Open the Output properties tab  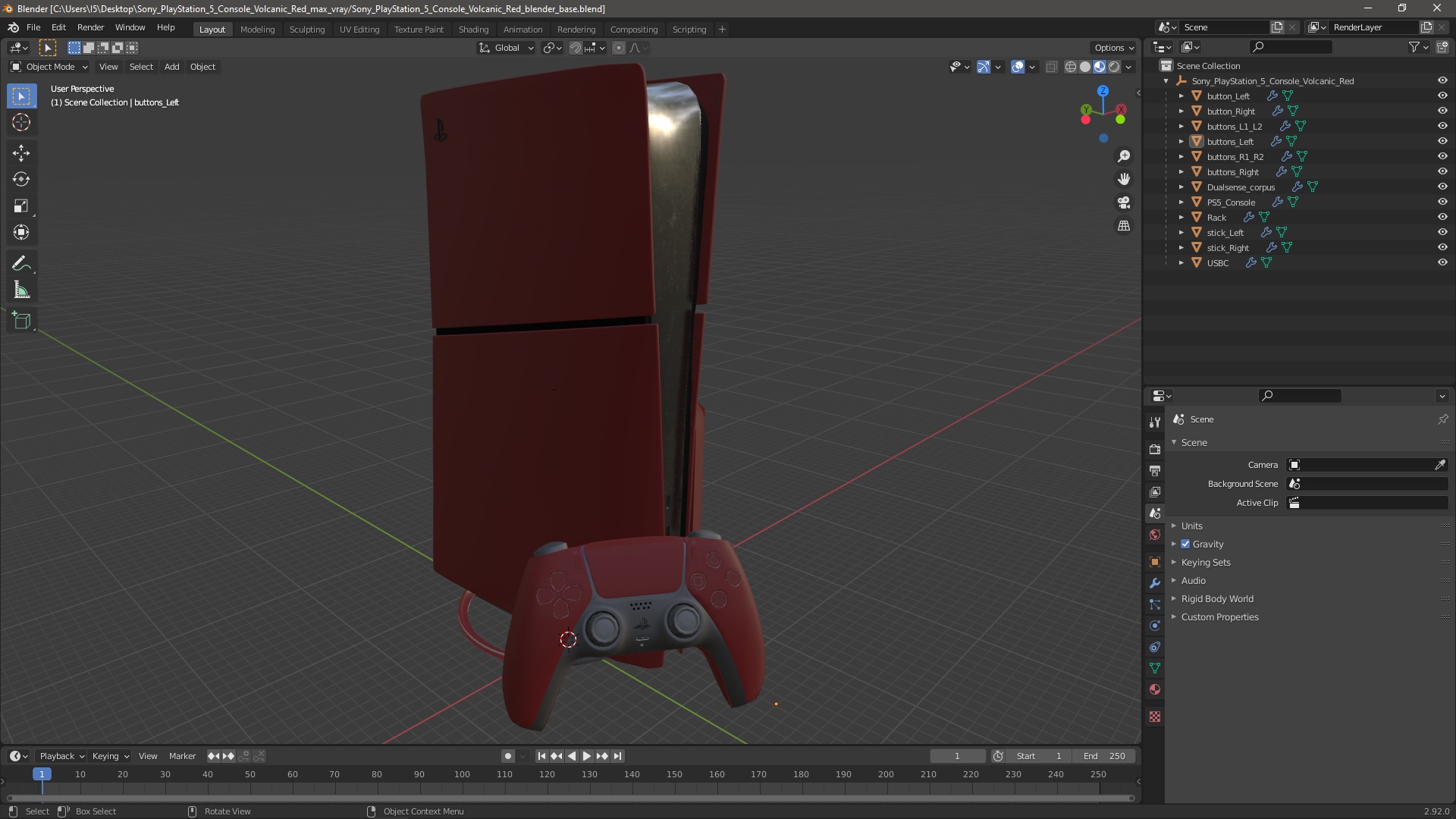1155,471
